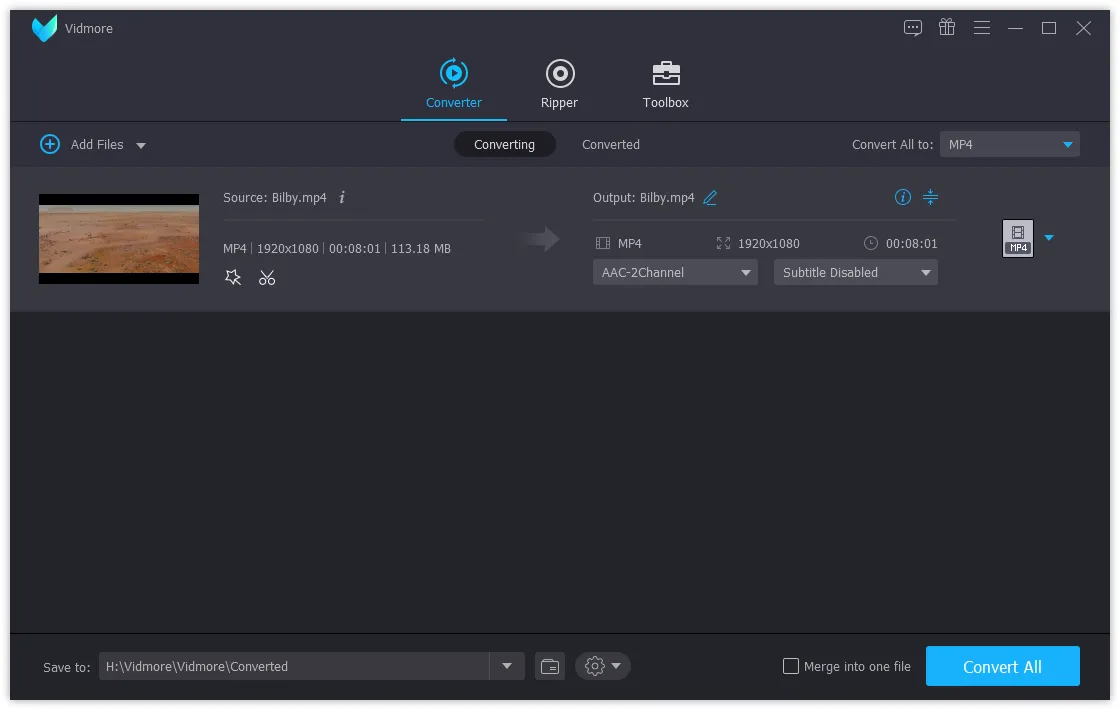Open the hamburger menu icon

pos(982,28)
